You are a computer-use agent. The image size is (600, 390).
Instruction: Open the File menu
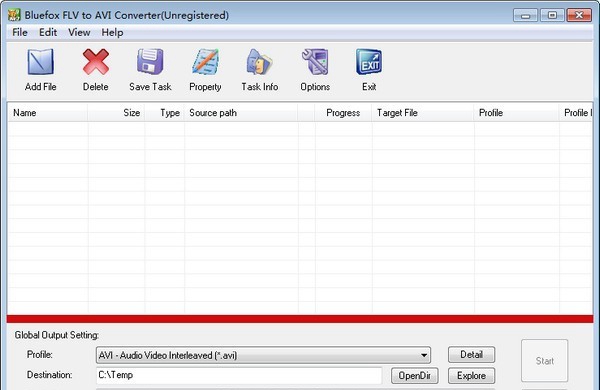20,33
